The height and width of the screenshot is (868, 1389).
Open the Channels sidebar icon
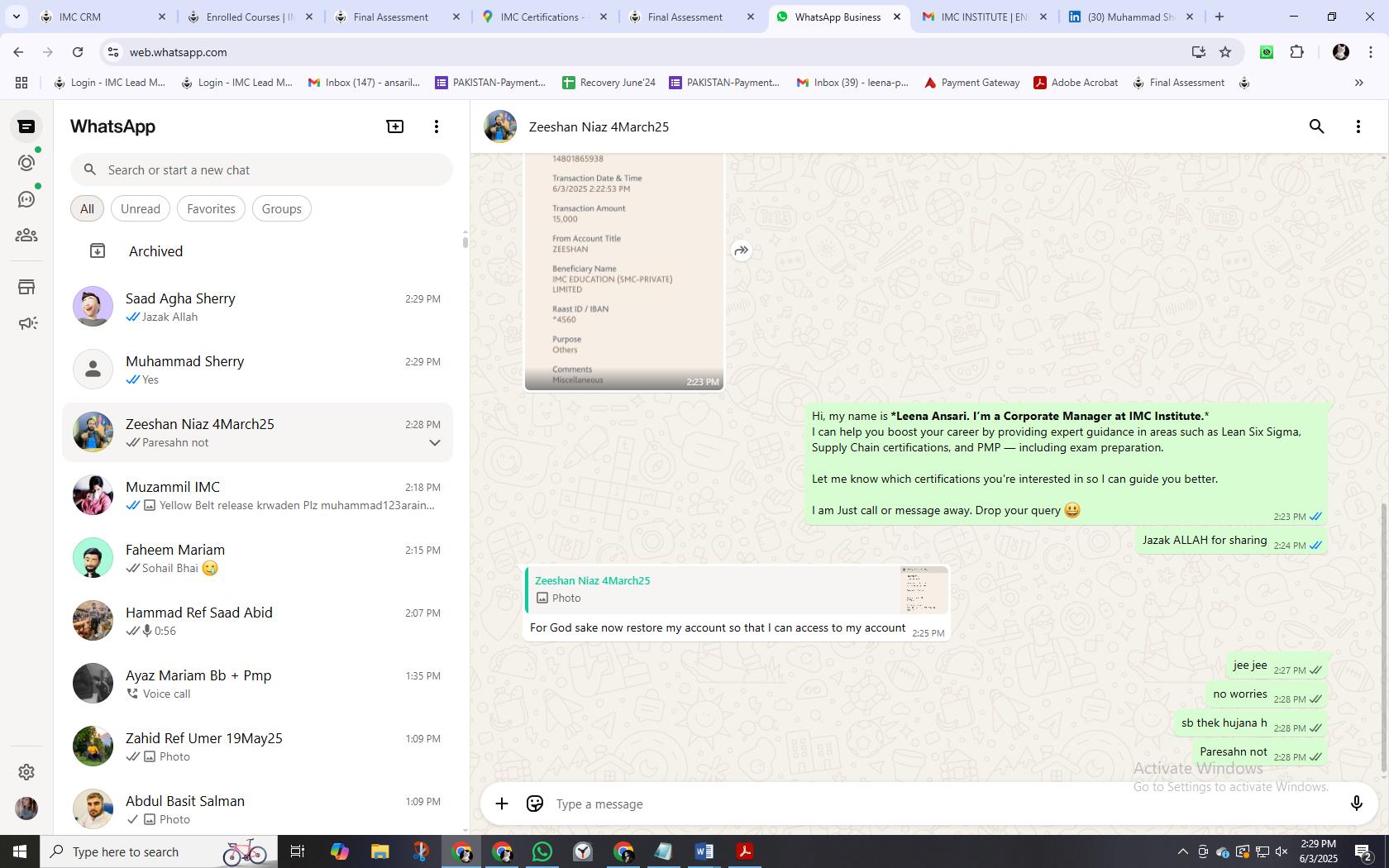[x=26, y=199]
